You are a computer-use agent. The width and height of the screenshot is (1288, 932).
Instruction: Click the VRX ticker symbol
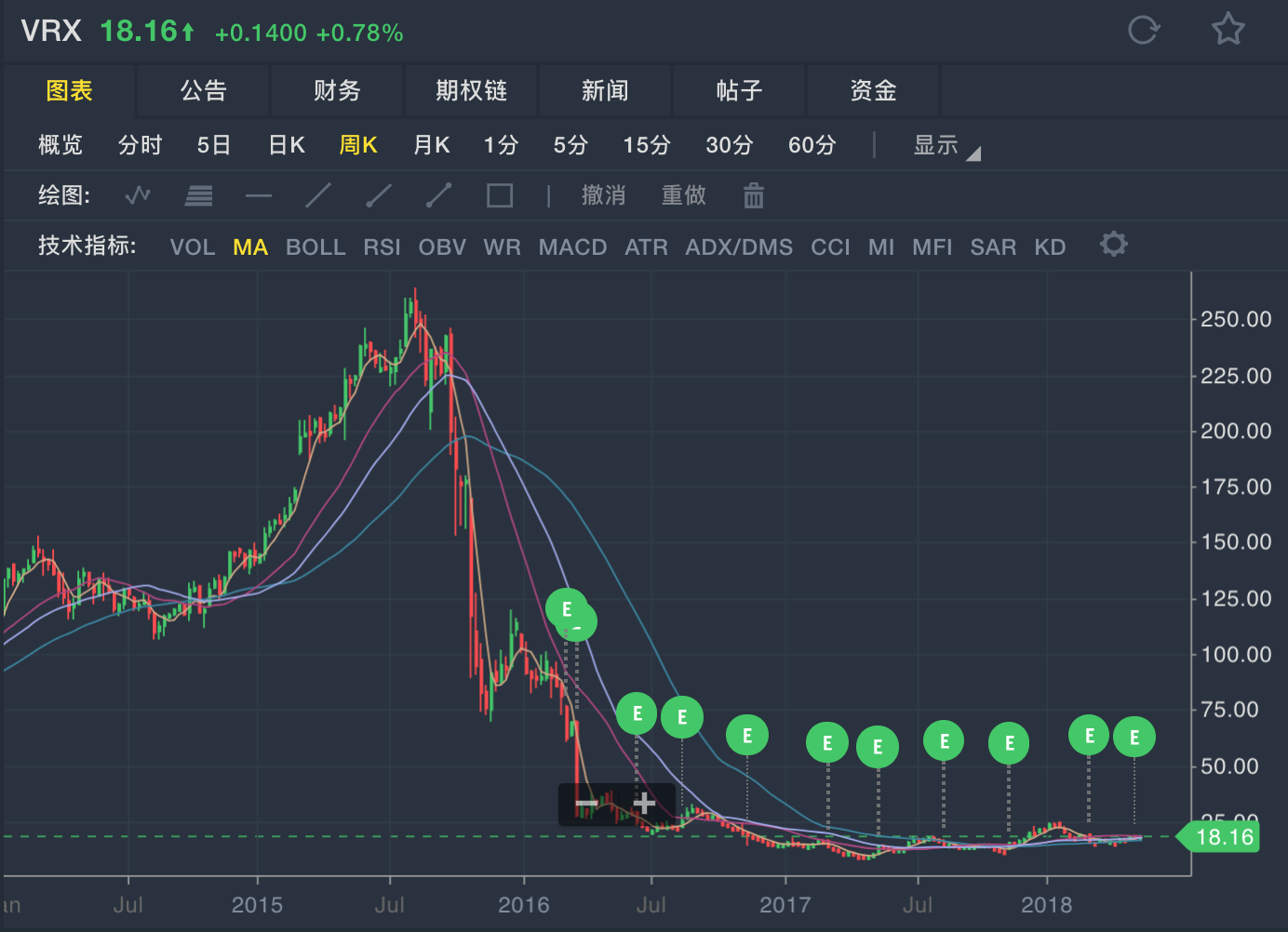[x=51, y=31]
